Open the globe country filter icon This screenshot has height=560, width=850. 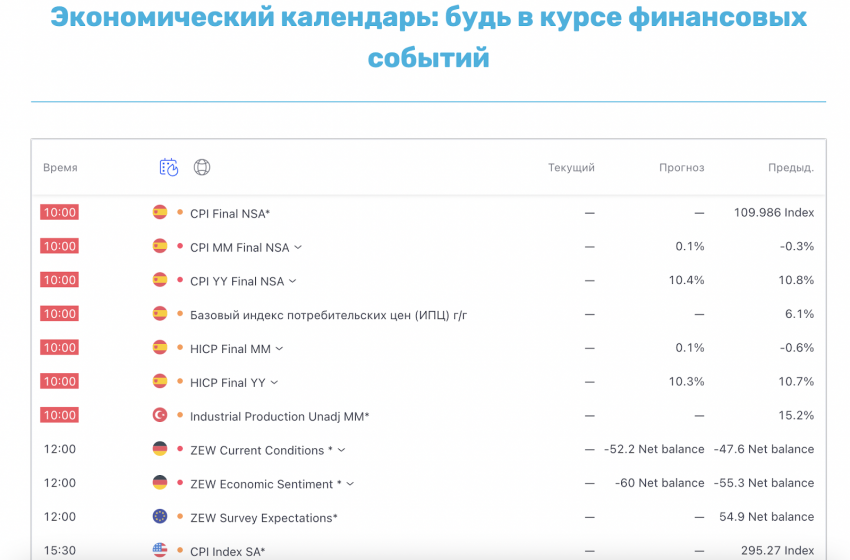(202, 167)
